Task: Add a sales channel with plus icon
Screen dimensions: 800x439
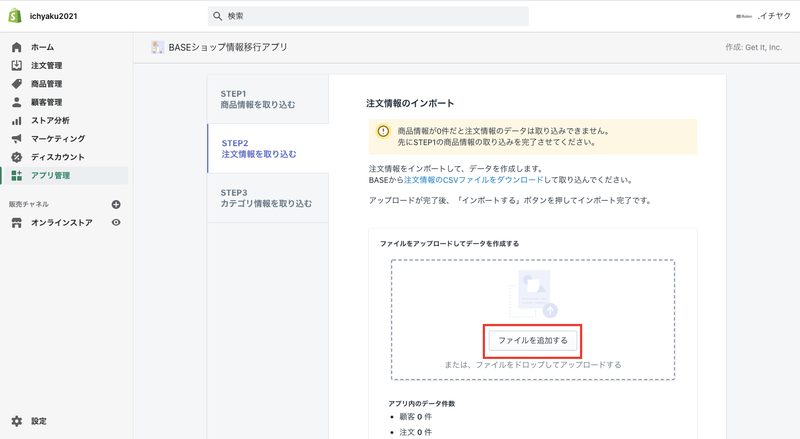Action: point(116,204)
